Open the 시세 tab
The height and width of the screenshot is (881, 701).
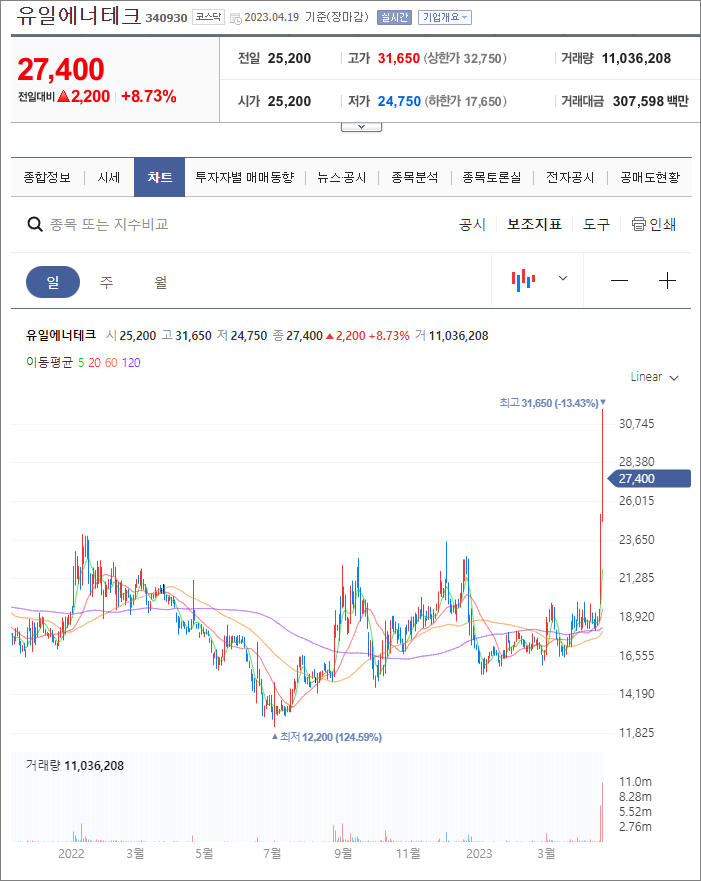coord(108,178)
